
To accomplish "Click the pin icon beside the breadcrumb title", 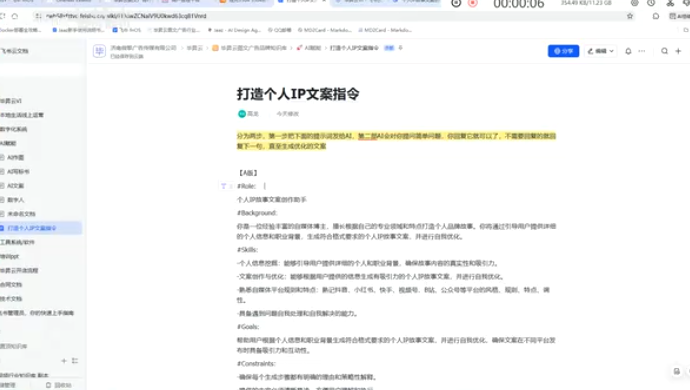I will 400,48.
